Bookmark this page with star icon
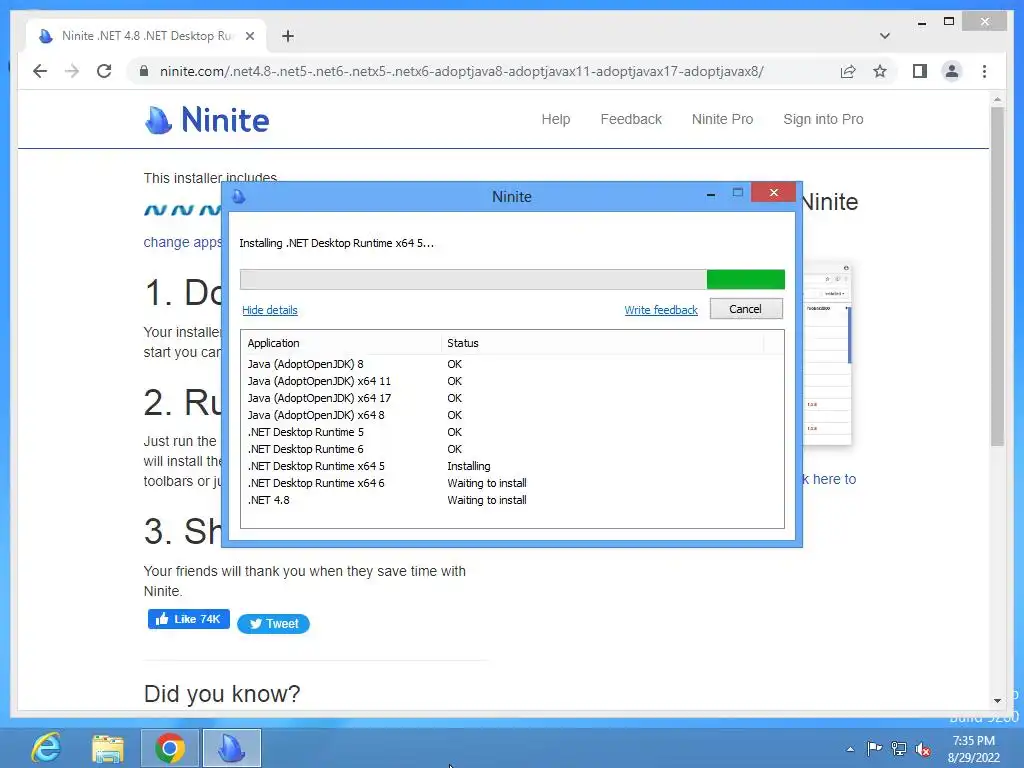The image size is (1024, 768). click(880, 71)
